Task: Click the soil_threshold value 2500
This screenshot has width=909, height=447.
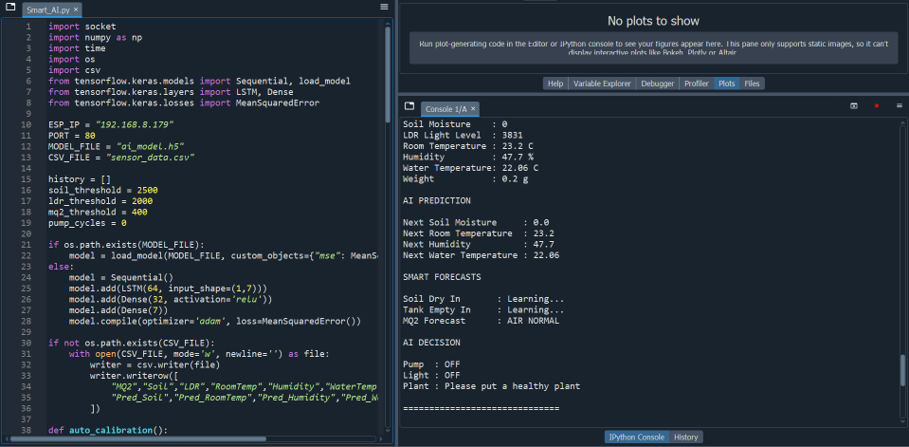Action: pyautogui.click(x=145, y=190)
